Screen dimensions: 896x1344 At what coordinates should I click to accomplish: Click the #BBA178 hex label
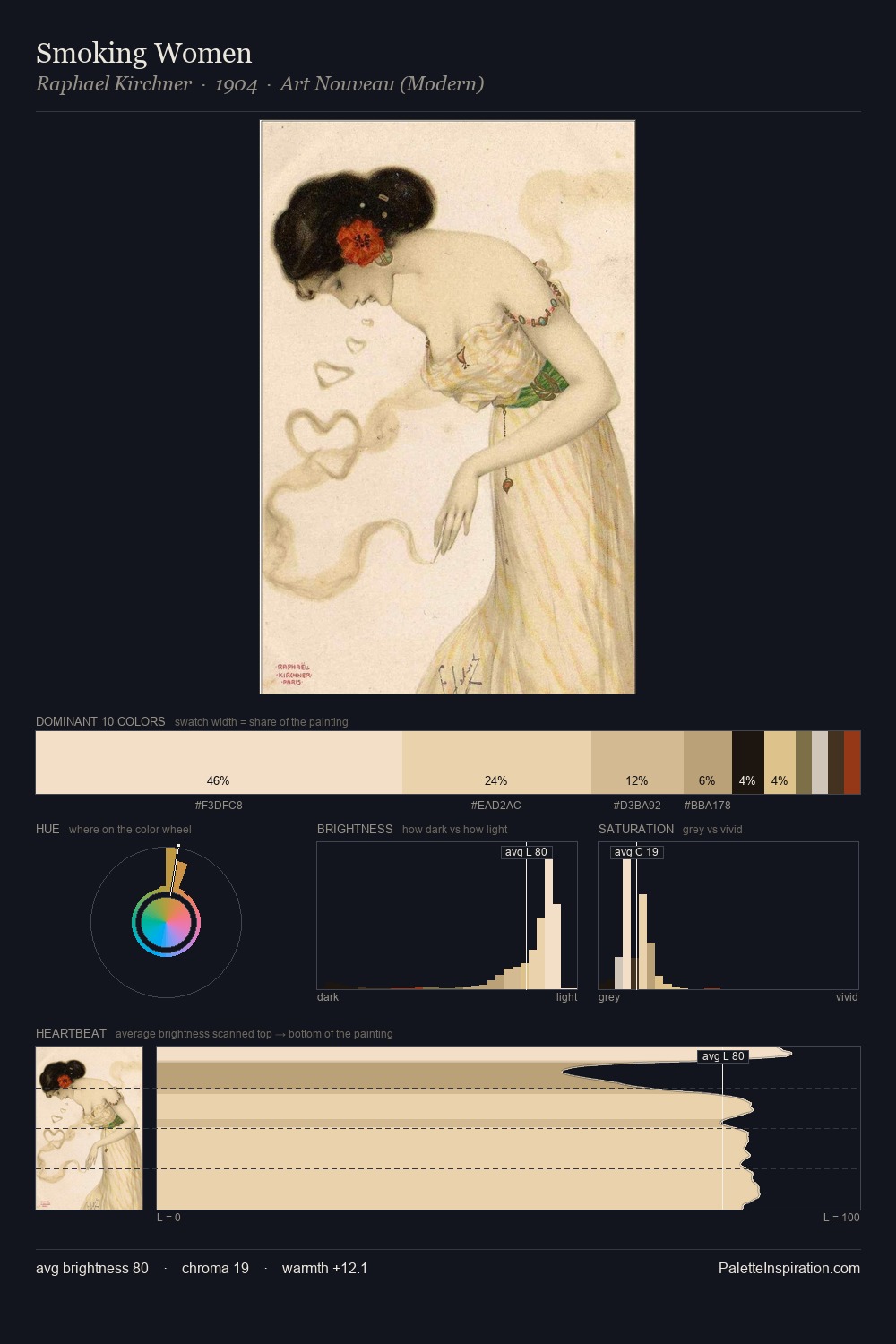[708, 806]
